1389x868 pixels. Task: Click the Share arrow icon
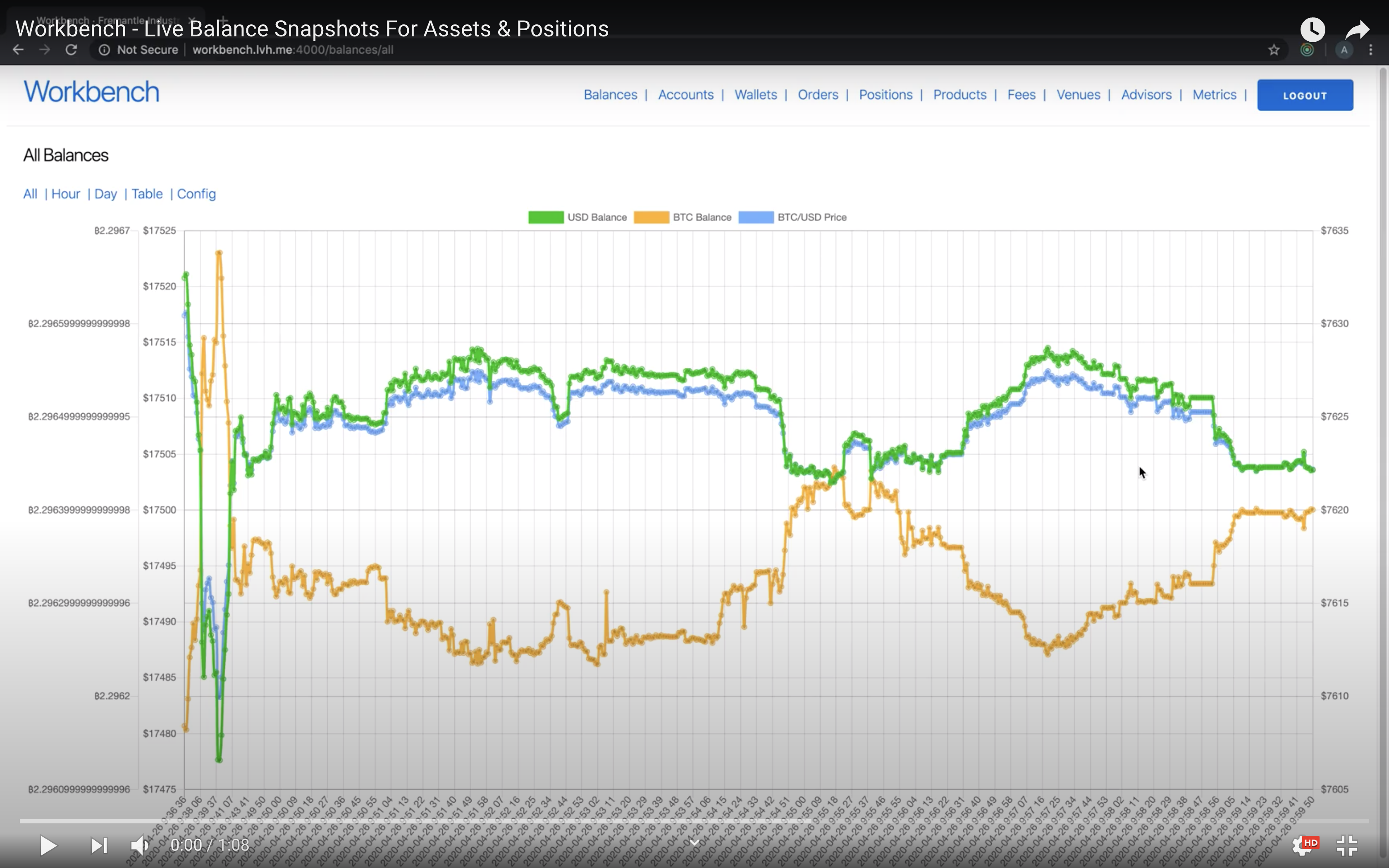click(1357, 29)
